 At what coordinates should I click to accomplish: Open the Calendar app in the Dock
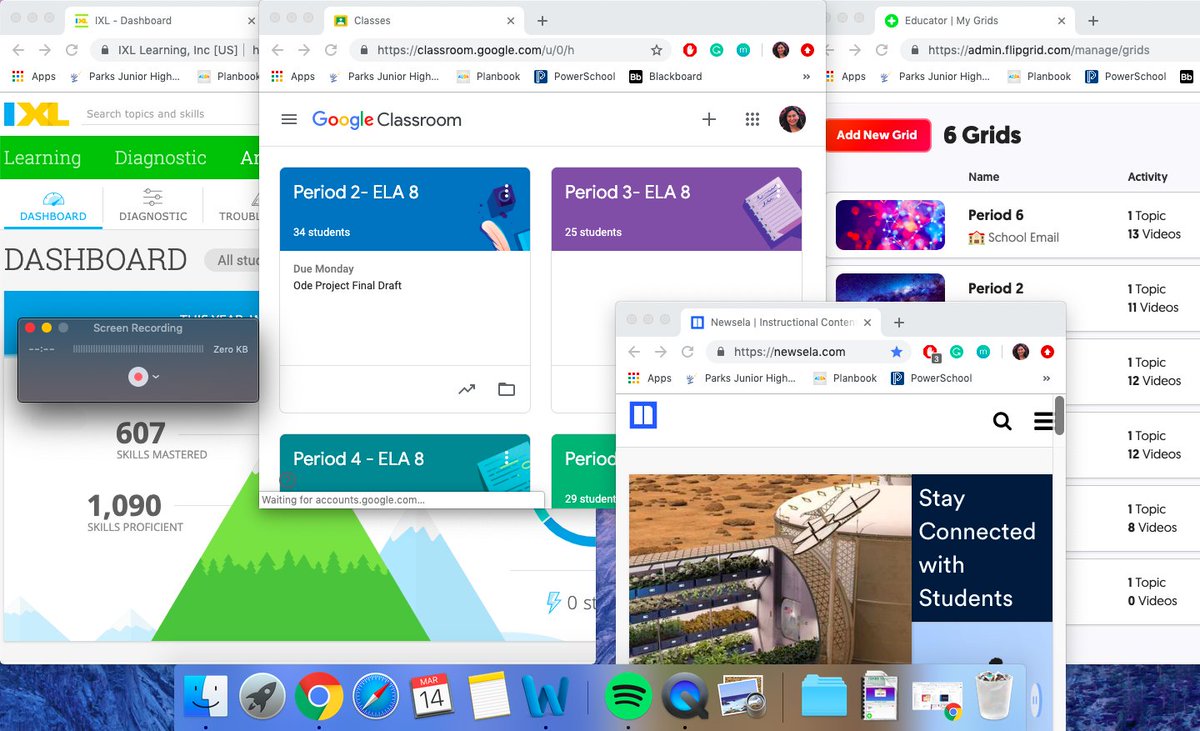(x=431, y=696)
